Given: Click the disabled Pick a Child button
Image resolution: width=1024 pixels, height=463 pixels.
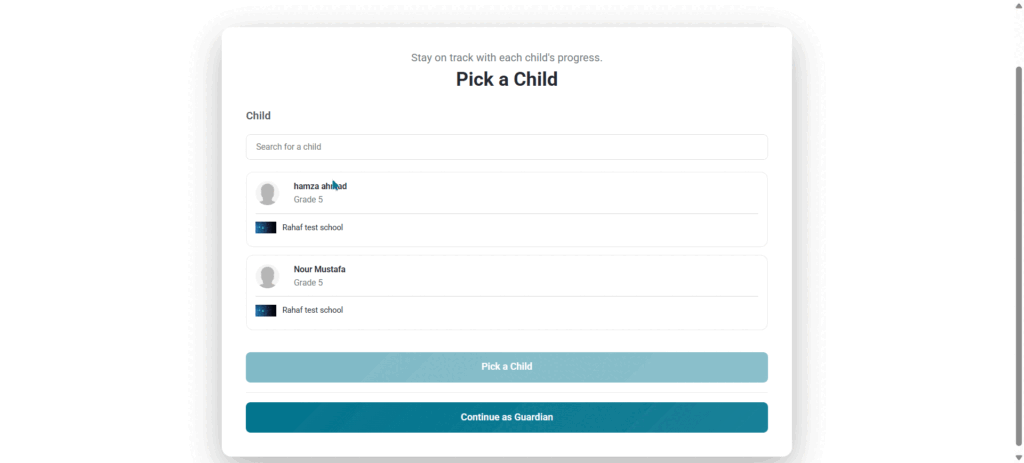Looking at the screenshot, I should pyautogui.click(x=507, y=367).
